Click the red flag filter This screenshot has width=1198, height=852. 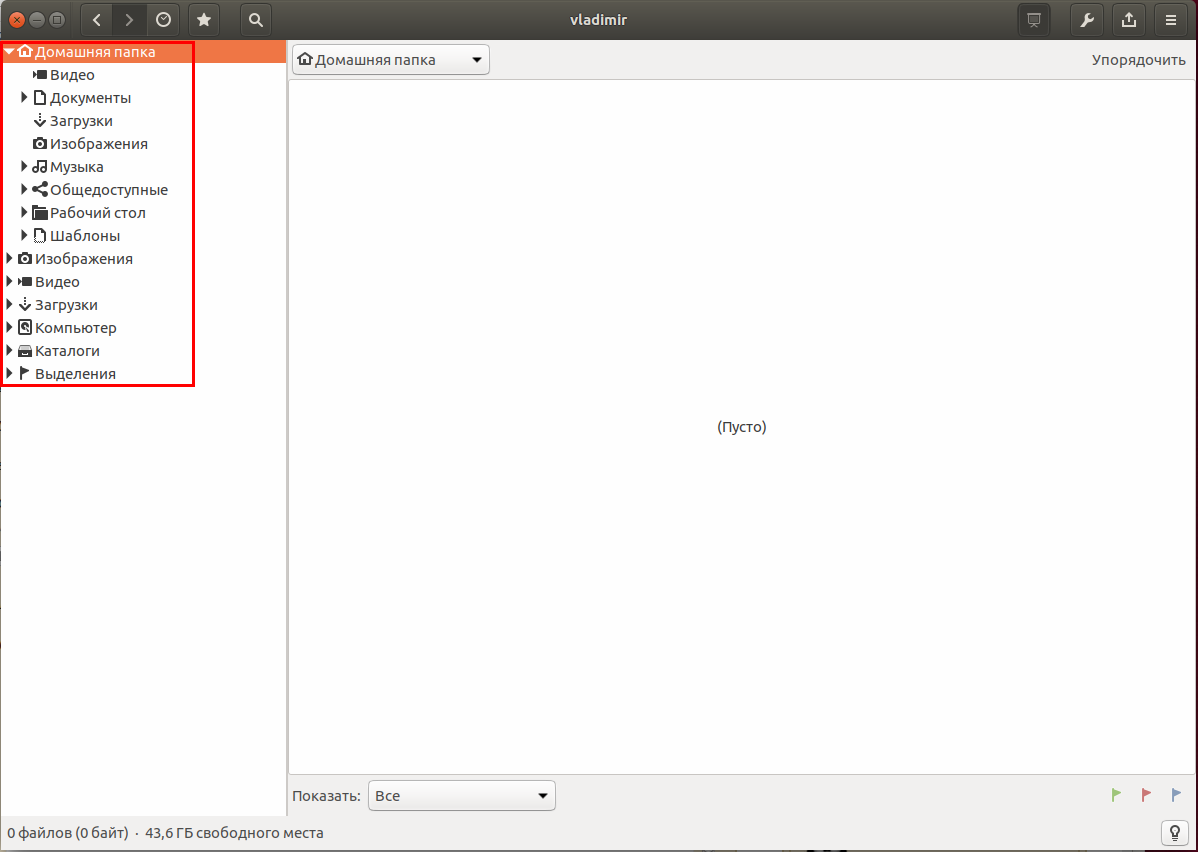(x=1146, y=795)
